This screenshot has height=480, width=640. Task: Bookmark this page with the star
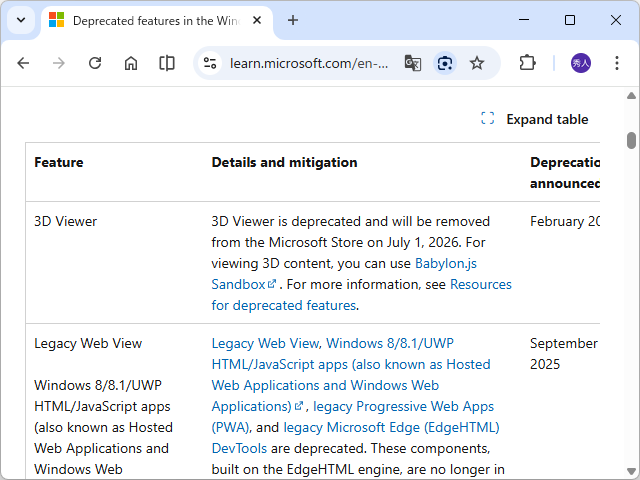(477, 63)
